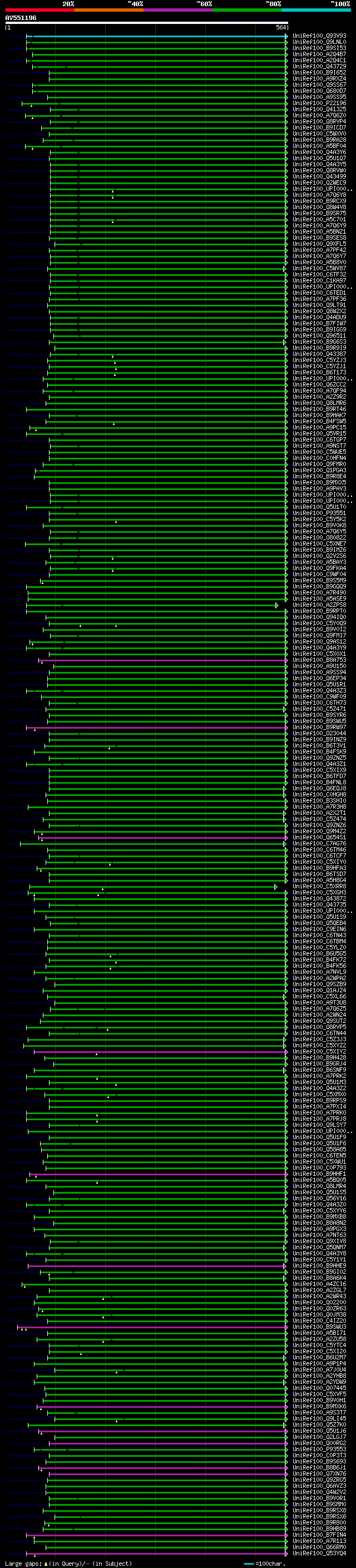356x1568 pixels.
Task: Click the 564 end position label
Action: click(x=280, y=27)
